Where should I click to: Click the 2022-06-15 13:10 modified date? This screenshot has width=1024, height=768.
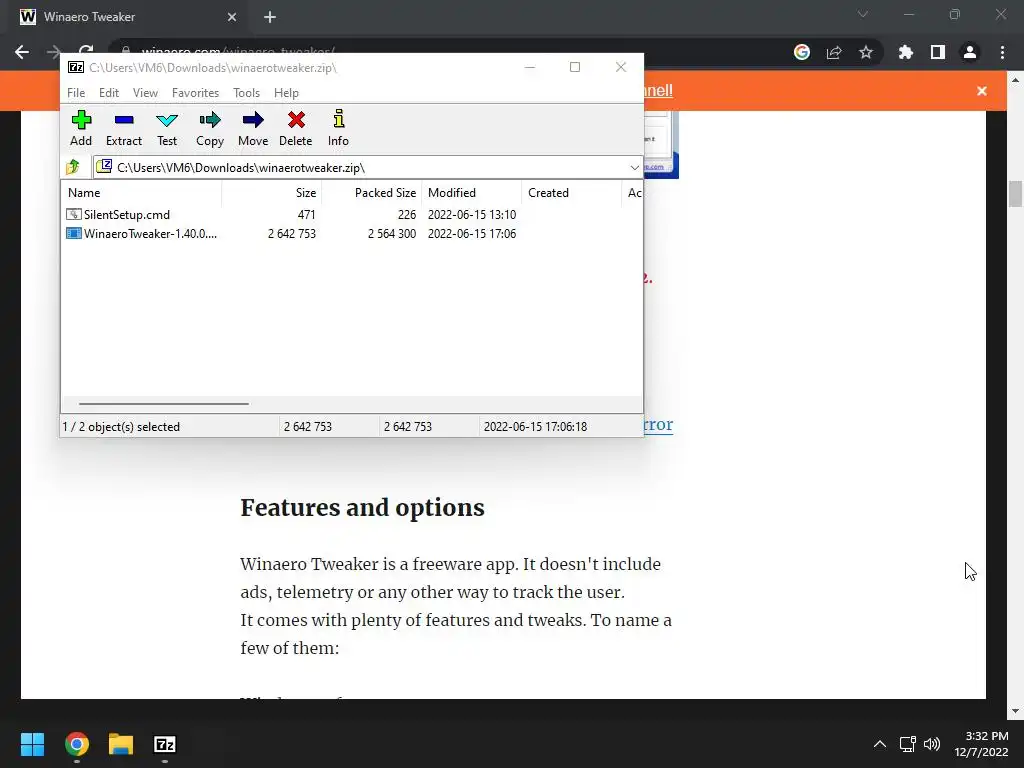(472, 215)
